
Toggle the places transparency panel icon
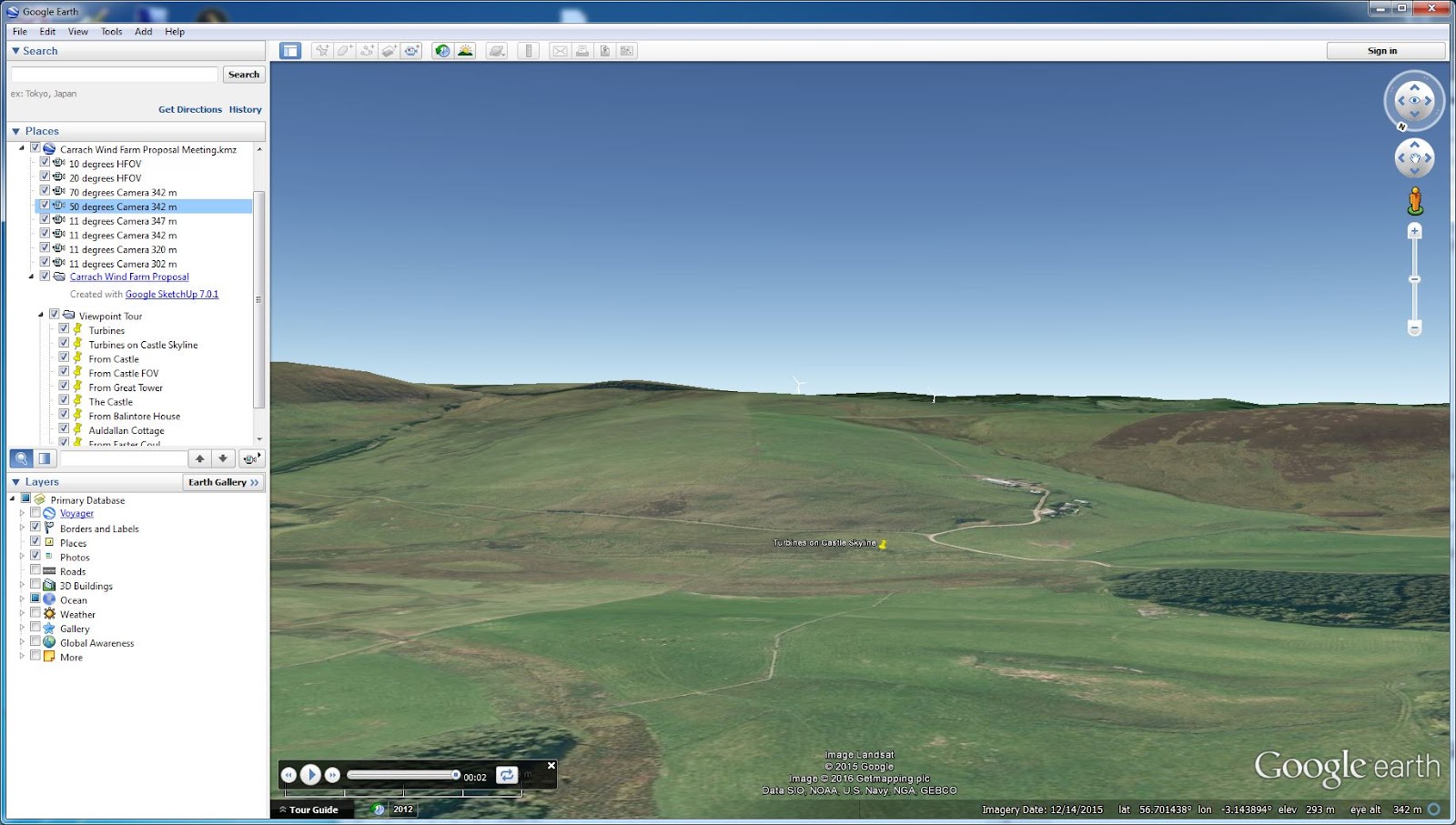(45, 458)
